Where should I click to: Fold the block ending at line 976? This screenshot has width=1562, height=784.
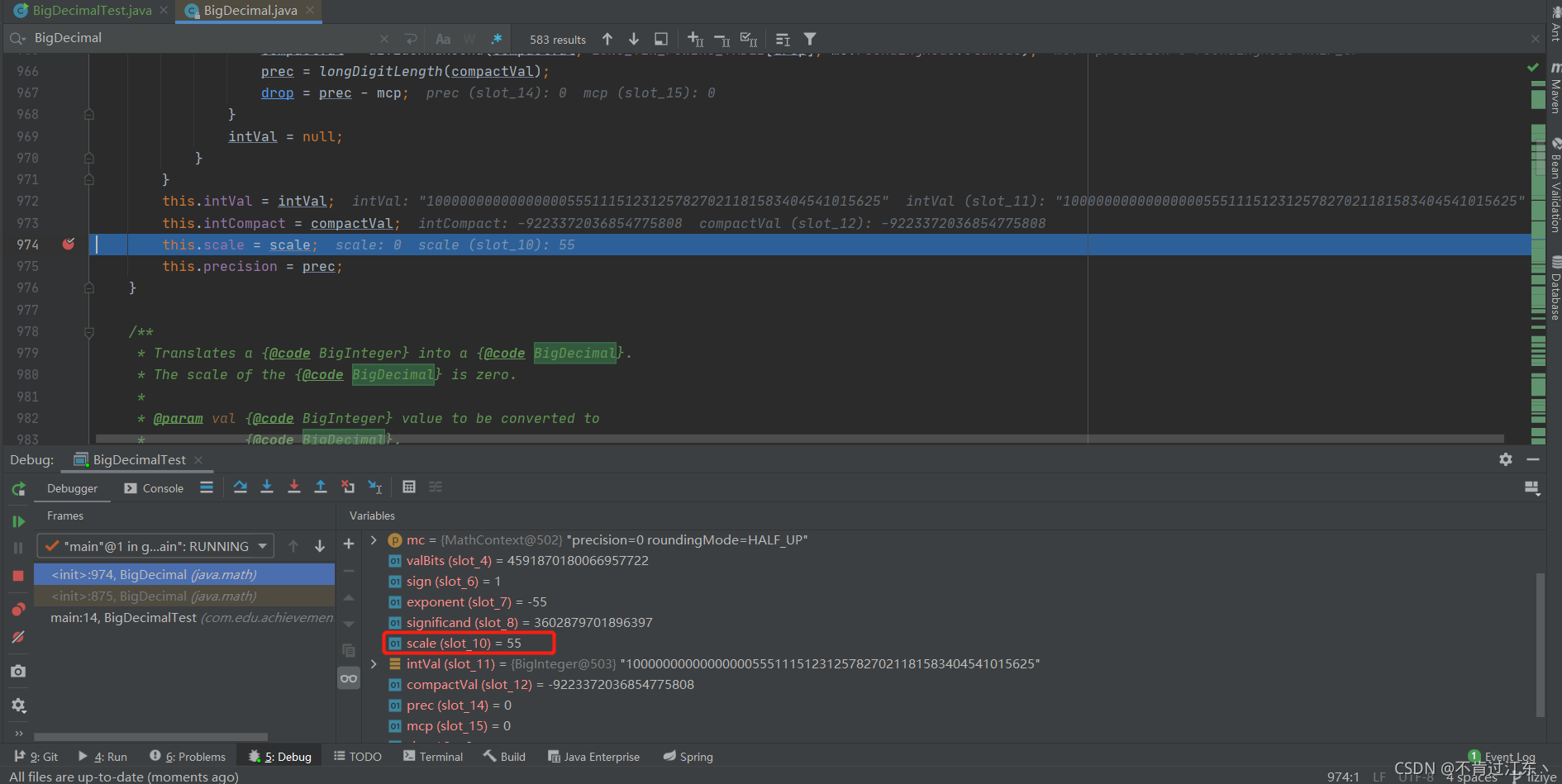(89, 288)
